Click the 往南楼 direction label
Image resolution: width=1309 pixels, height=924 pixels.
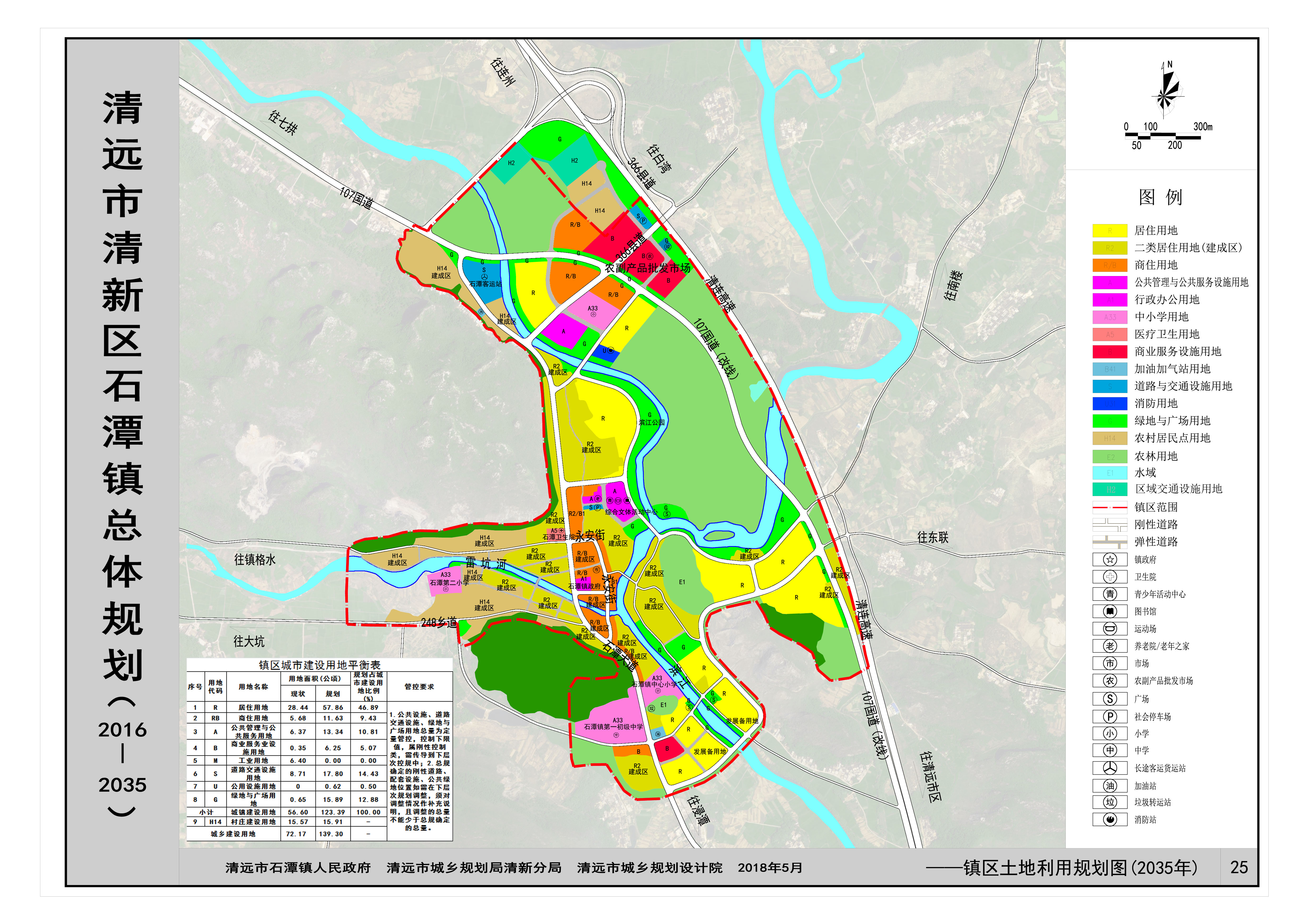click(x=953, y=286)
